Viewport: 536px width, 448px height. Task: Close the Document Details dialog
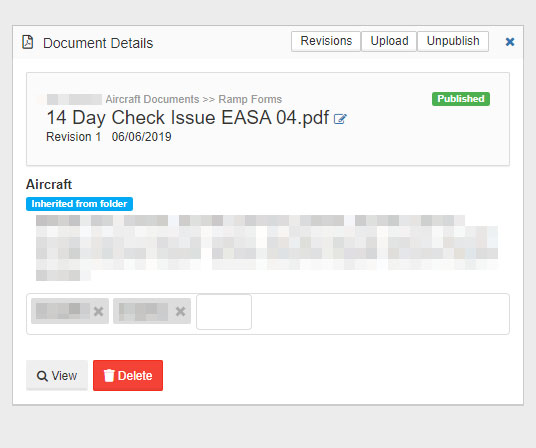coord(510,42)
